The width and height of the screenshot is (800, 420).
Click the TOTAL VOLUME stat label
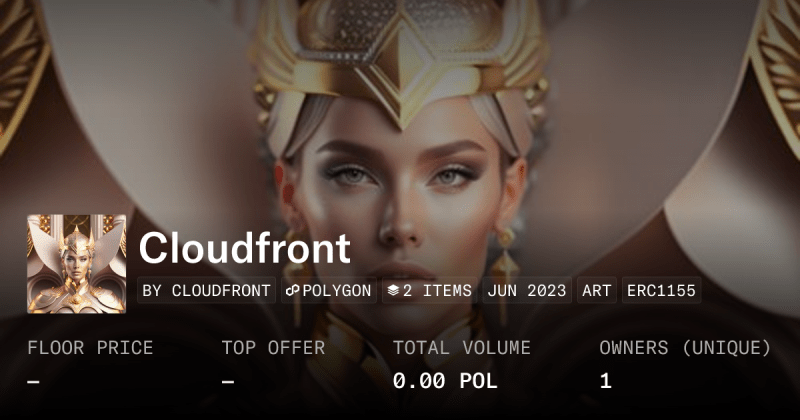[x=462, y=348]
